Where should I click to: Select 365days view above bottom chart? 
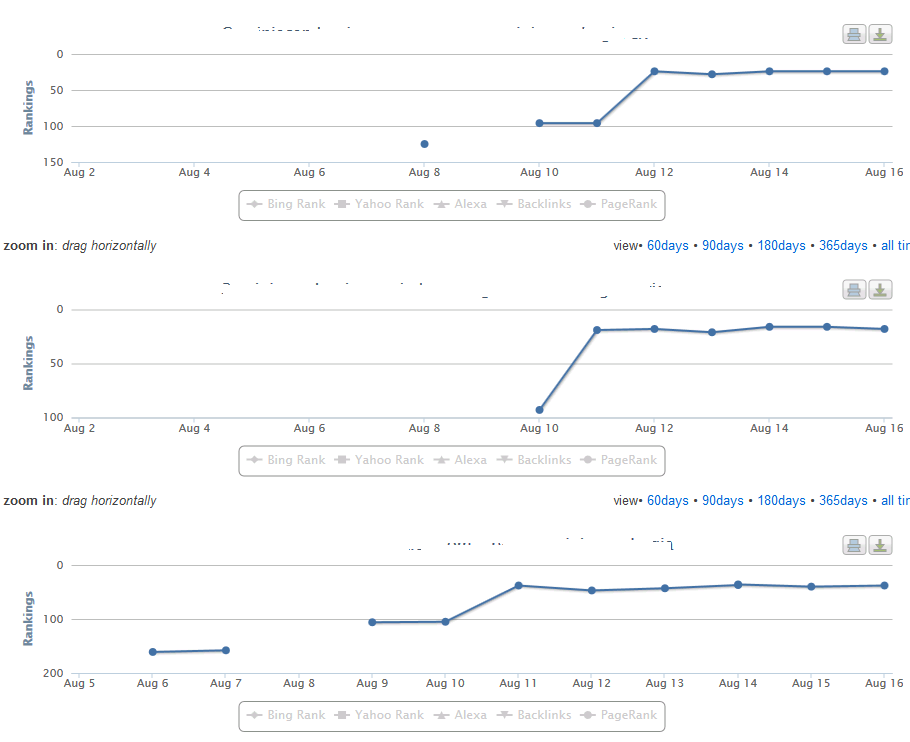pos(843,501)
